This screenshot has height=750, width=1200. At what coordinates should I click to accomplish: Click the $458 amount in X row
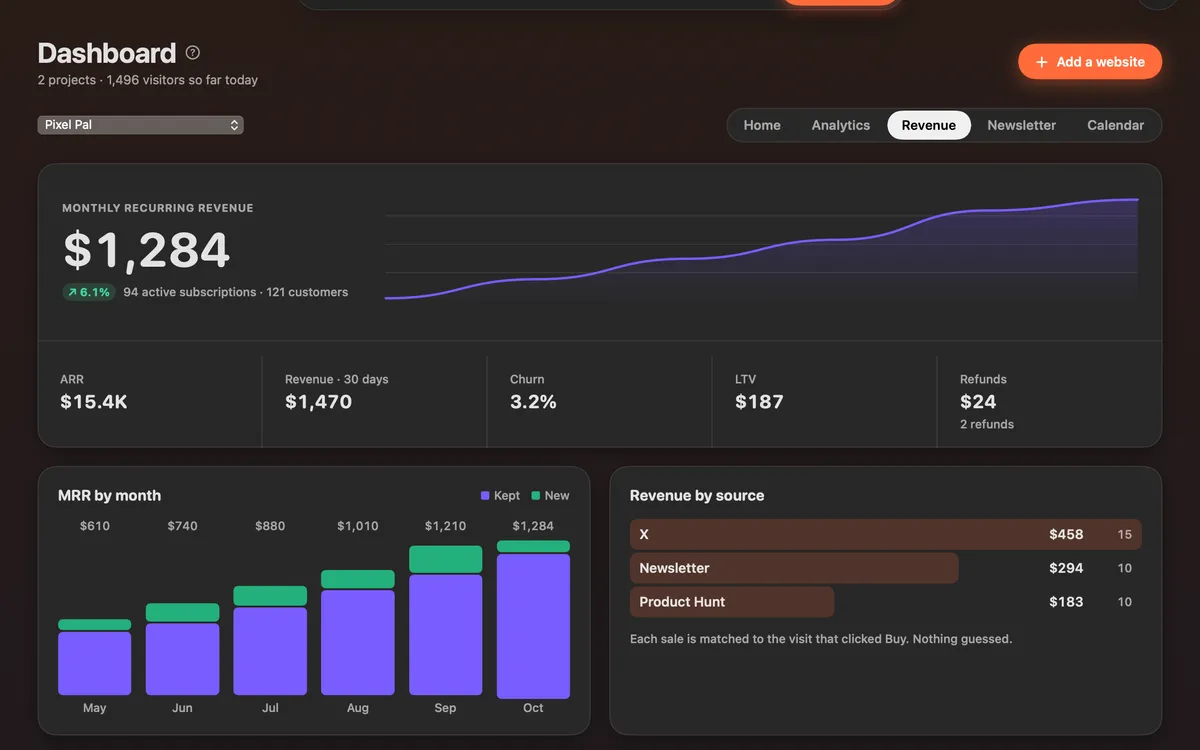[1066, 534]
